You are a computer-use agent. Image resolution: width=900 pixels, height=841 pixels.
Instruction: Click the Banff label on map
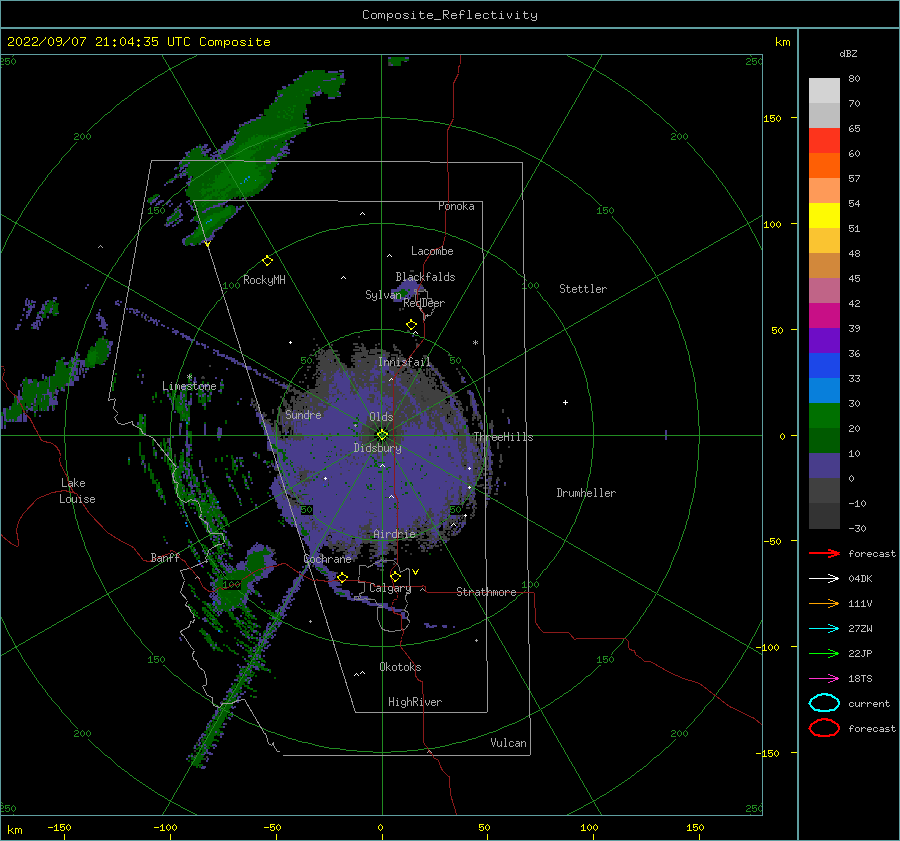pos(165,557)
